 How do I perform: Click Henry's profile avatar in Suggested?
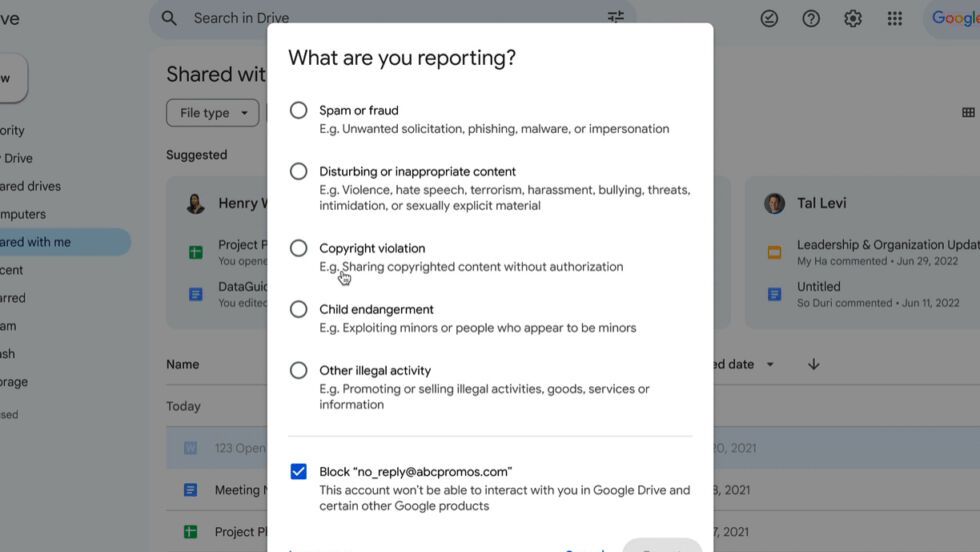196,203
